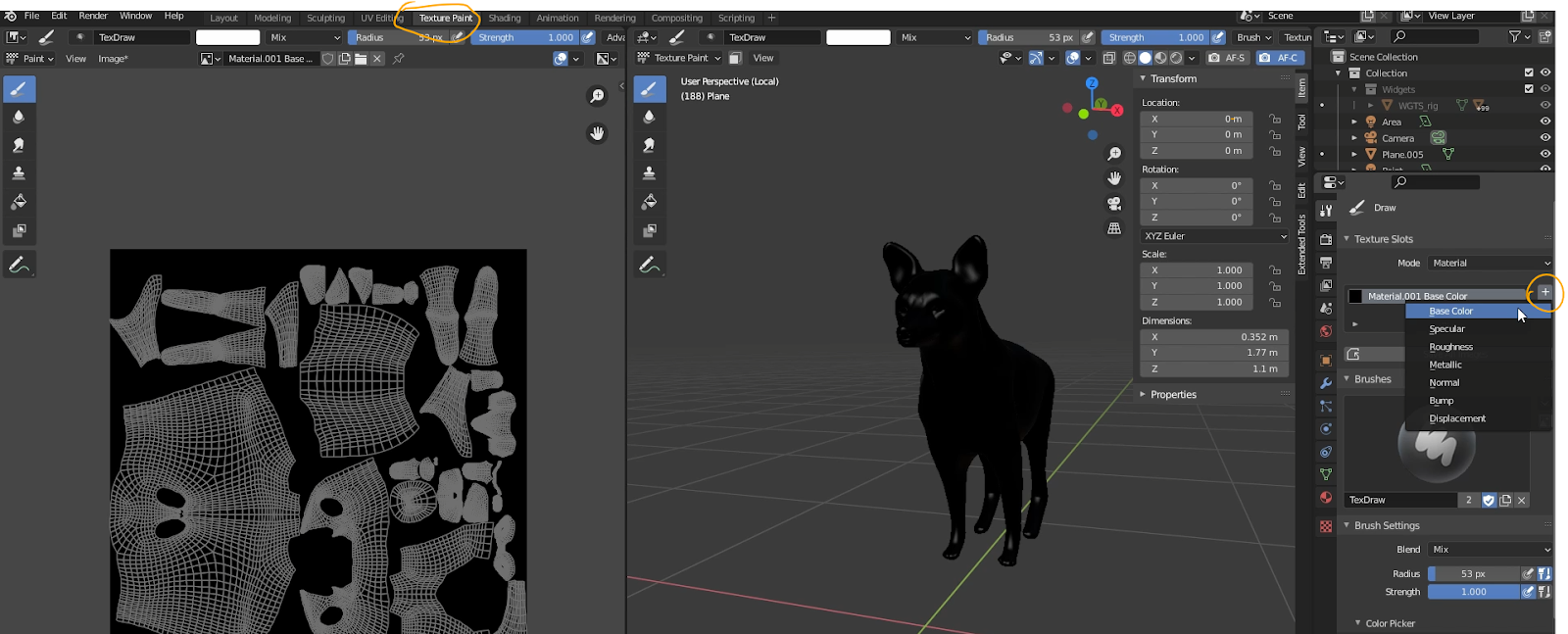Open the World properties tab icon
This screenshot has height=634, width=1568.
pos(1326,331)
